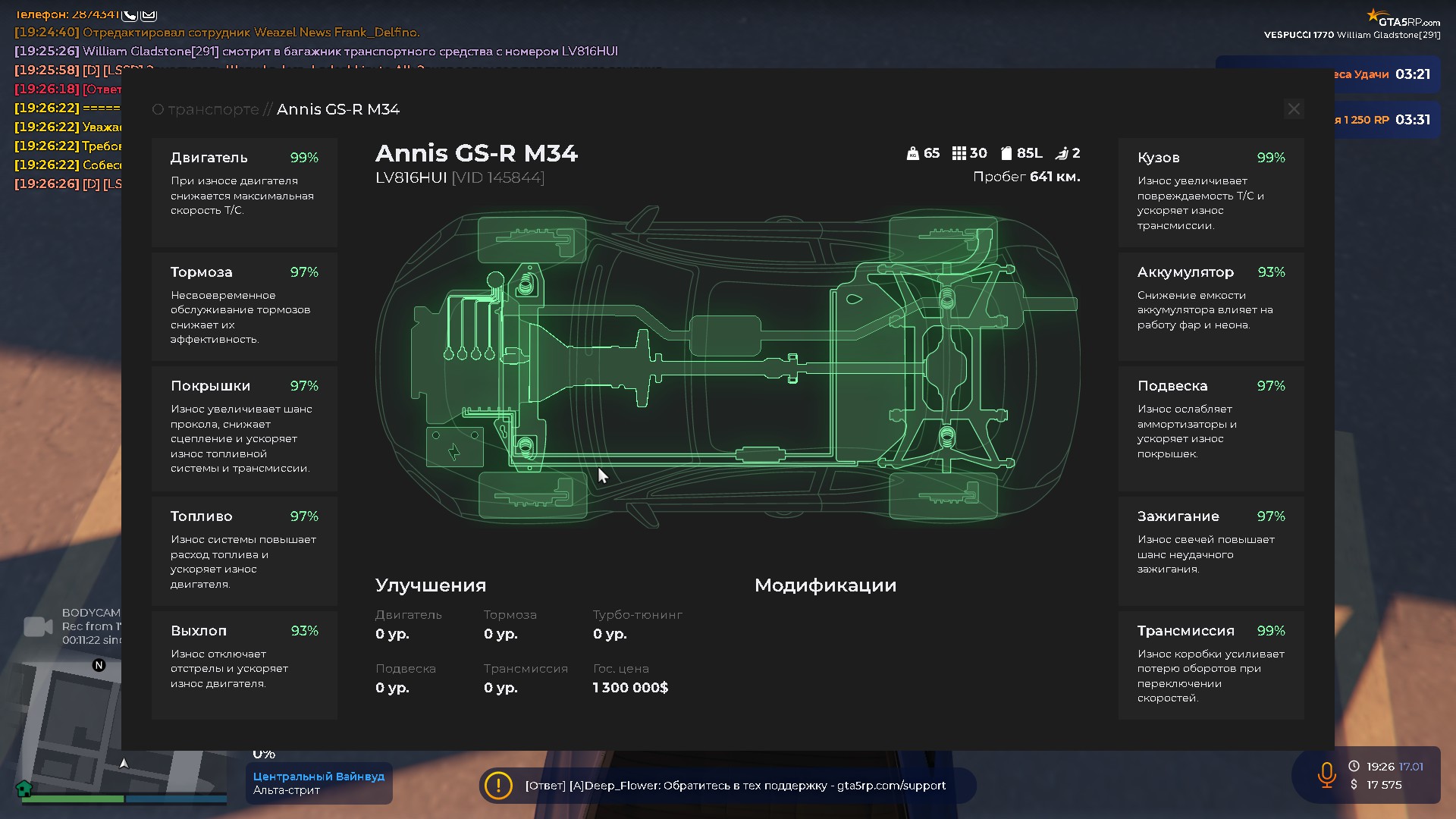Click the weight capacity icon showing 65
Screen dimensions: 1456x819
(x=913, y=153)
